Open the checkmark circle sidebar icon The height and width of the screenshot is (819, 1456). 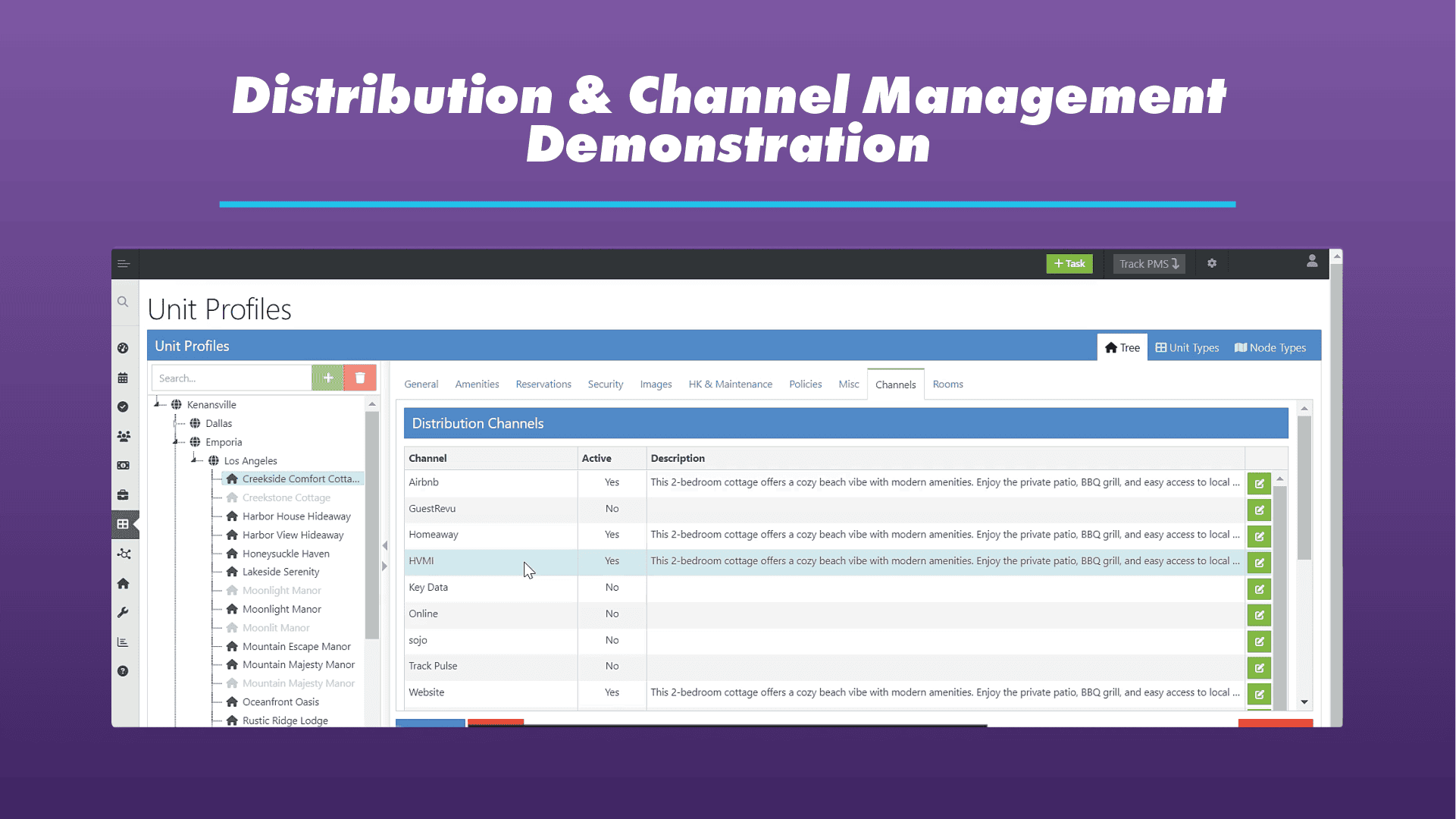pos(123,407)
